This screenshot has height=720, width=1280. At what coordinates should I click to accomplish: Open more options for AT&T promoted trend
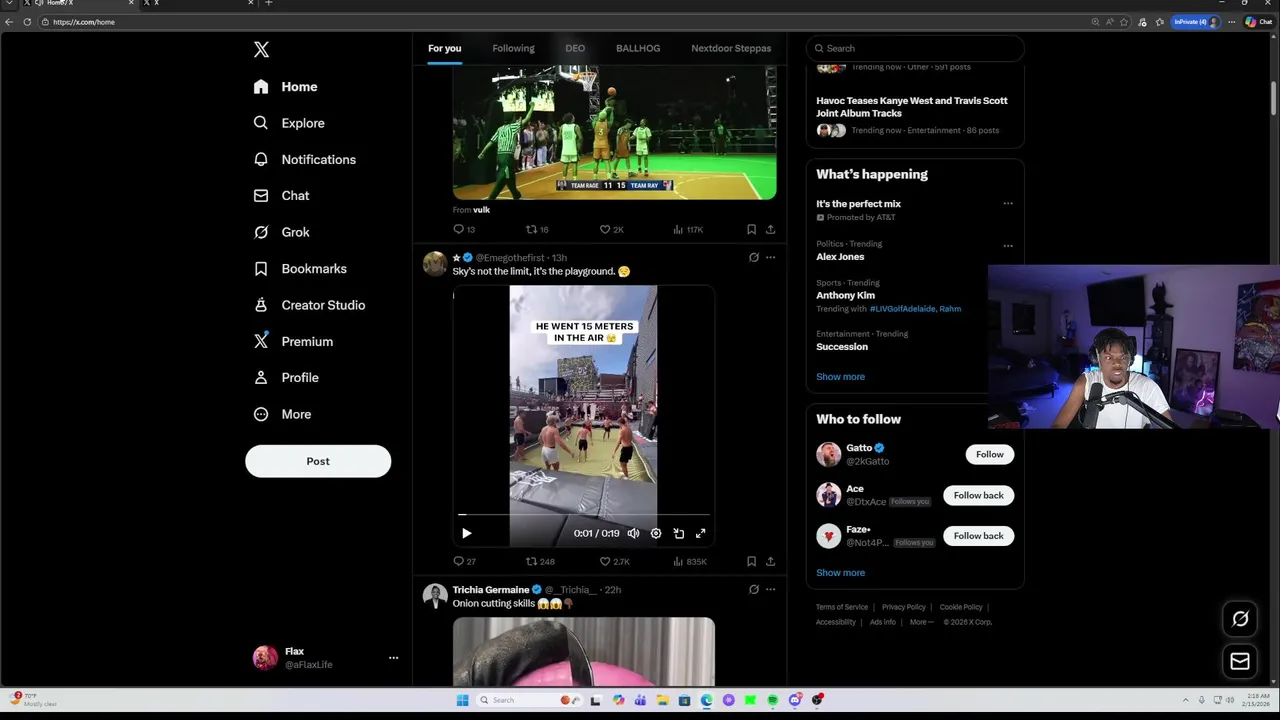[x=1008, y=204]
